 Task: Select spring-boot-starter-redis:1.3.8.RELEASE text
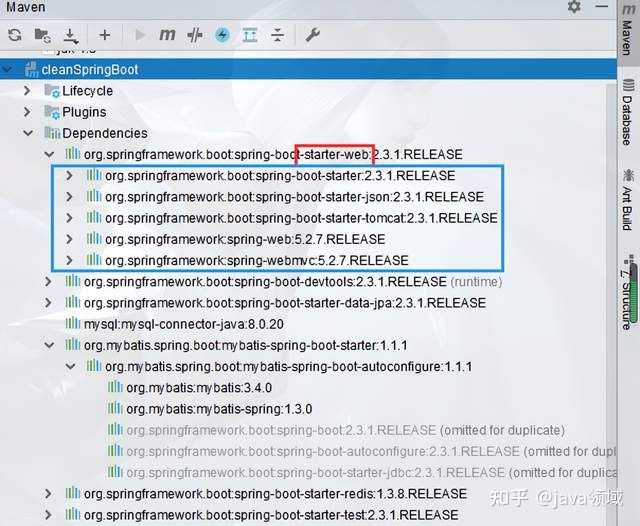click(x=275, y=494)
